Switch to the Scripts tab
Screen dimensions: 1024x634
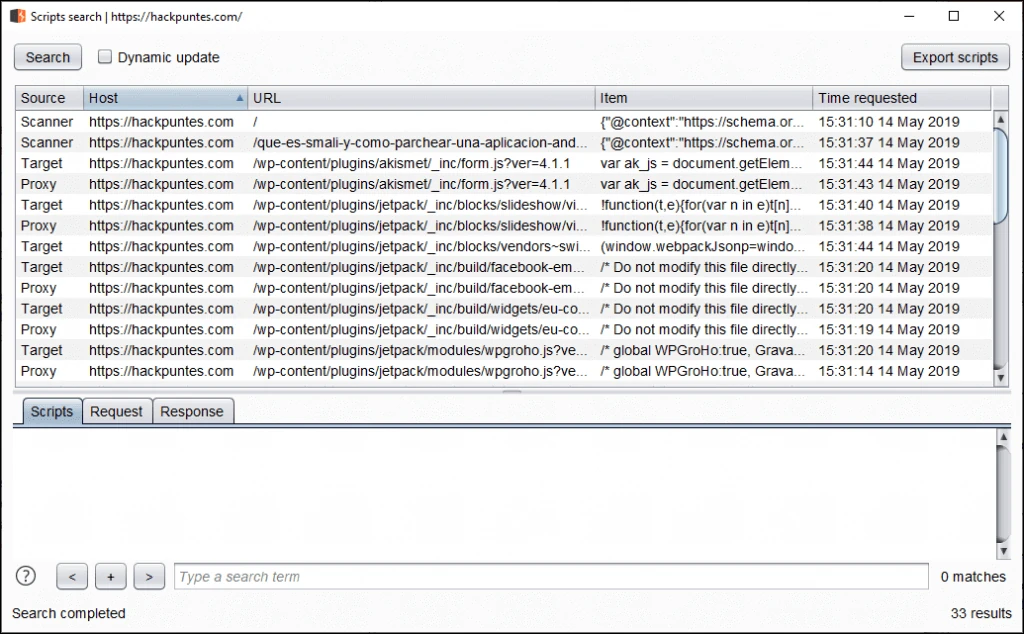[x=52, y=411]
